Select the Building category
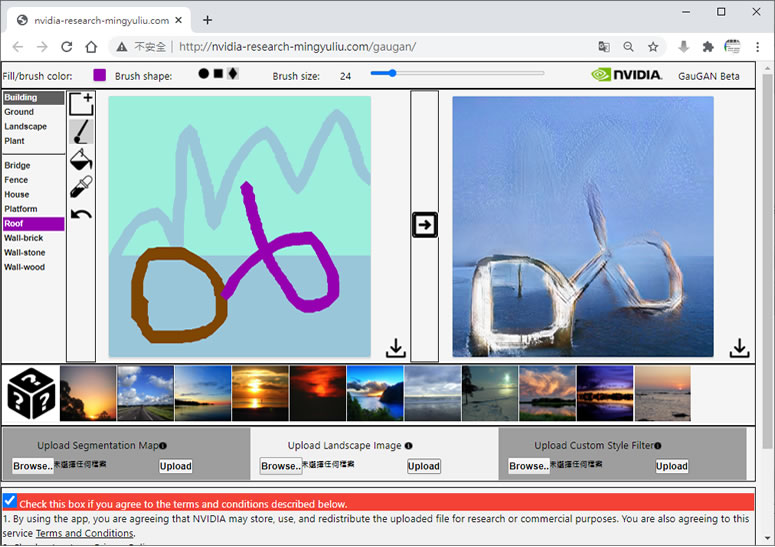 coord(21,98)
